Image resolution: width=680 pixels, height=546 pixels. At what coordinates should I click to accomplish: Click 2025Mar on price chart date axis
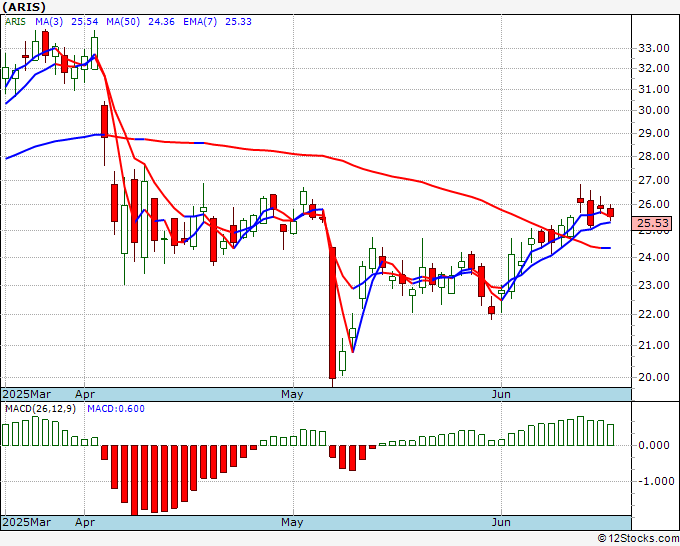[x=26, y=394]
